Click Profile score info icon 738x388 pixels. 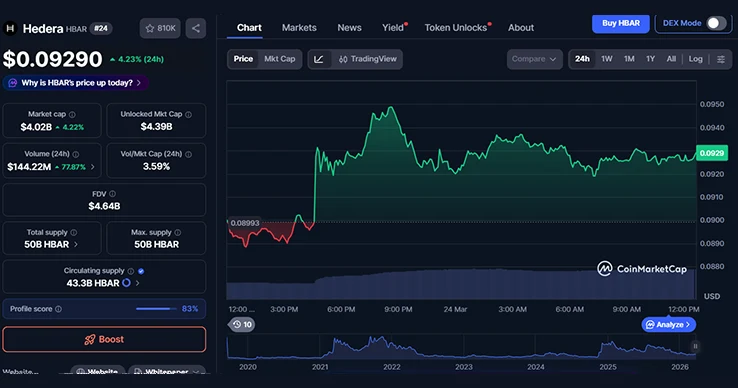point(58,309)
